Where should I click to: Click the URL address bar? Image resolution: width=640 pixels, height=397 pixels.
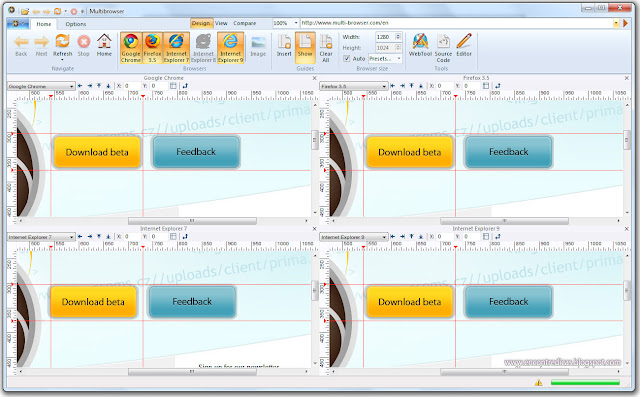tap(457, 23)
